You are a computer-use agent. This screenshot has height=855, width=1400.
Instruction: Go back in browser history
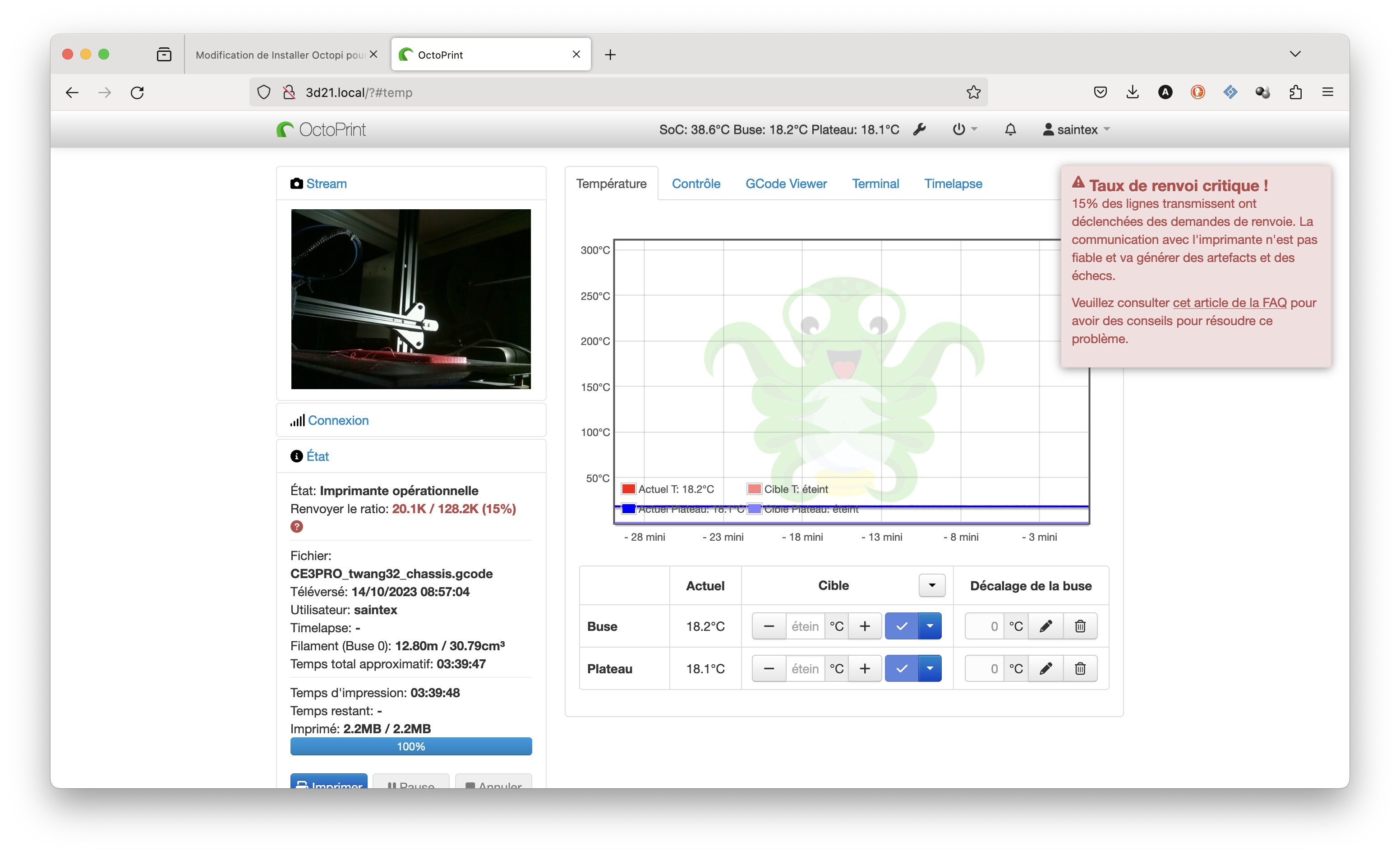pos(72,92)
